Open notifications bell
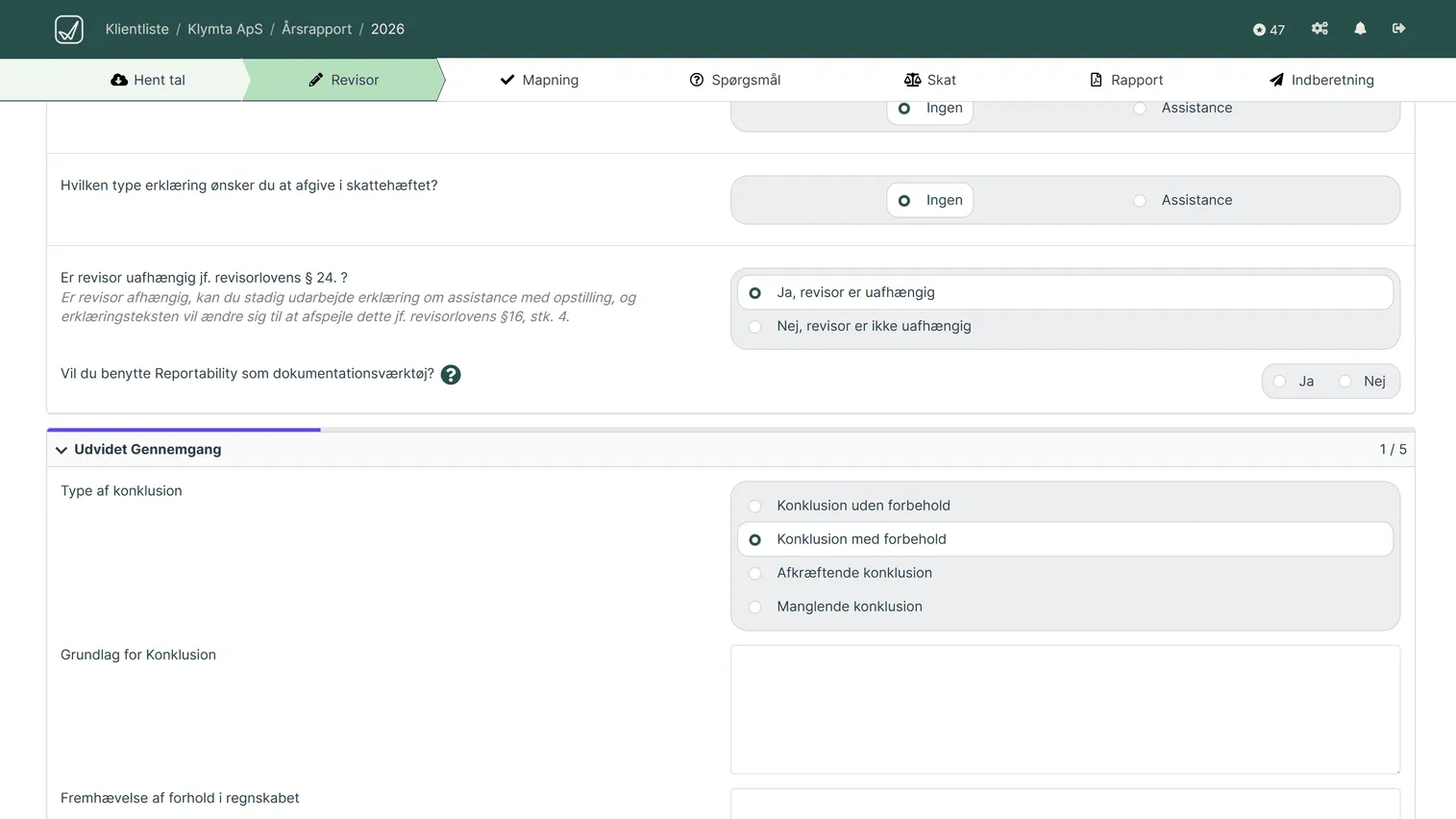1456x819 pixels. (x=1360, y=29)
